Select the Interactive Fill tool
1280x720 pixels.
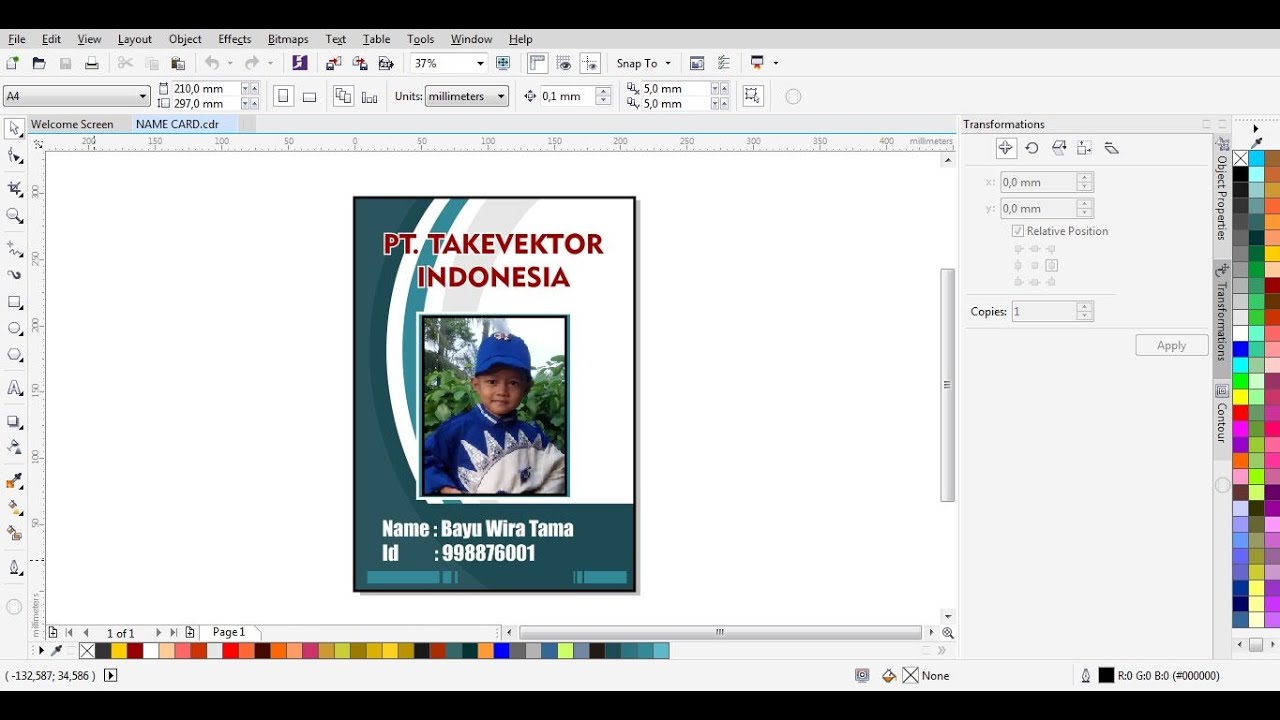tap(14, 507)
